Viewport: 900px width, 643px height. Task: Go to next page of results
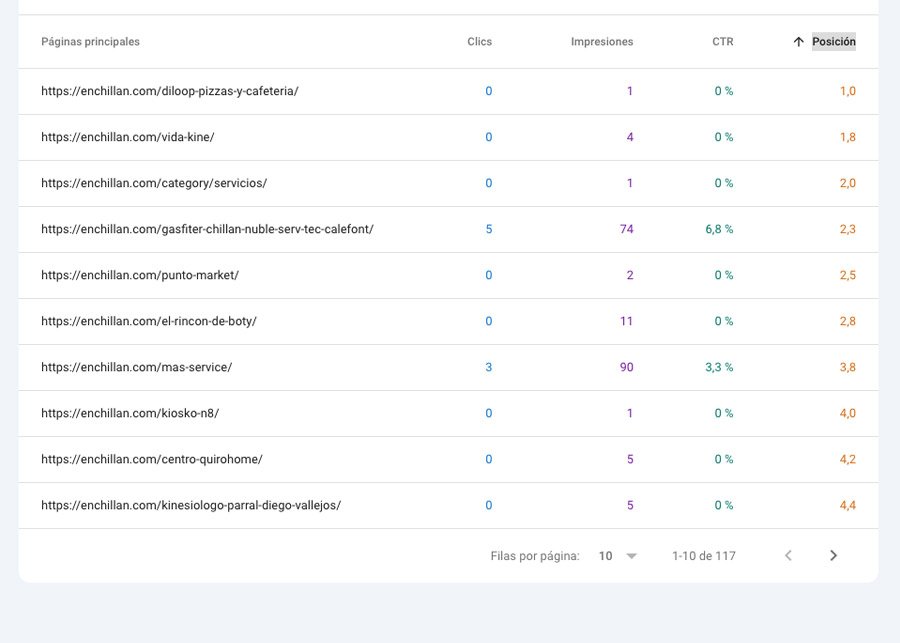tap(833, 556)
